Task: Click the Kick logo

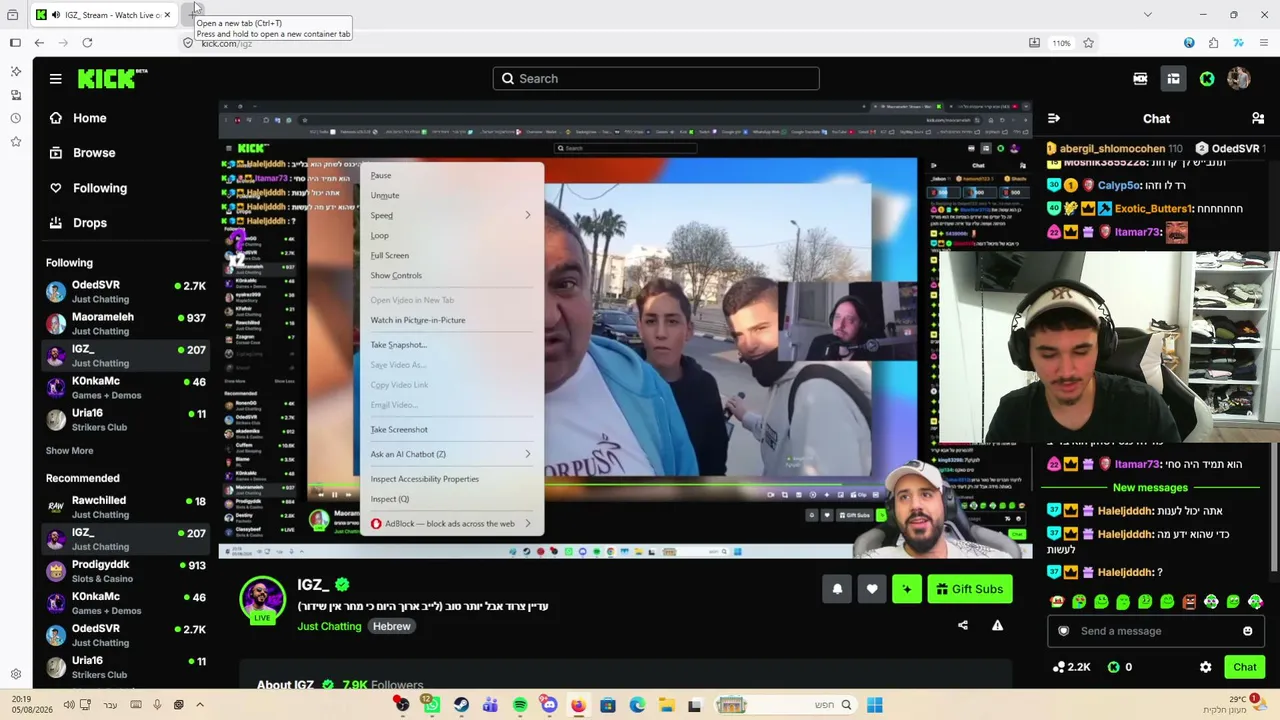Action: 112,79
